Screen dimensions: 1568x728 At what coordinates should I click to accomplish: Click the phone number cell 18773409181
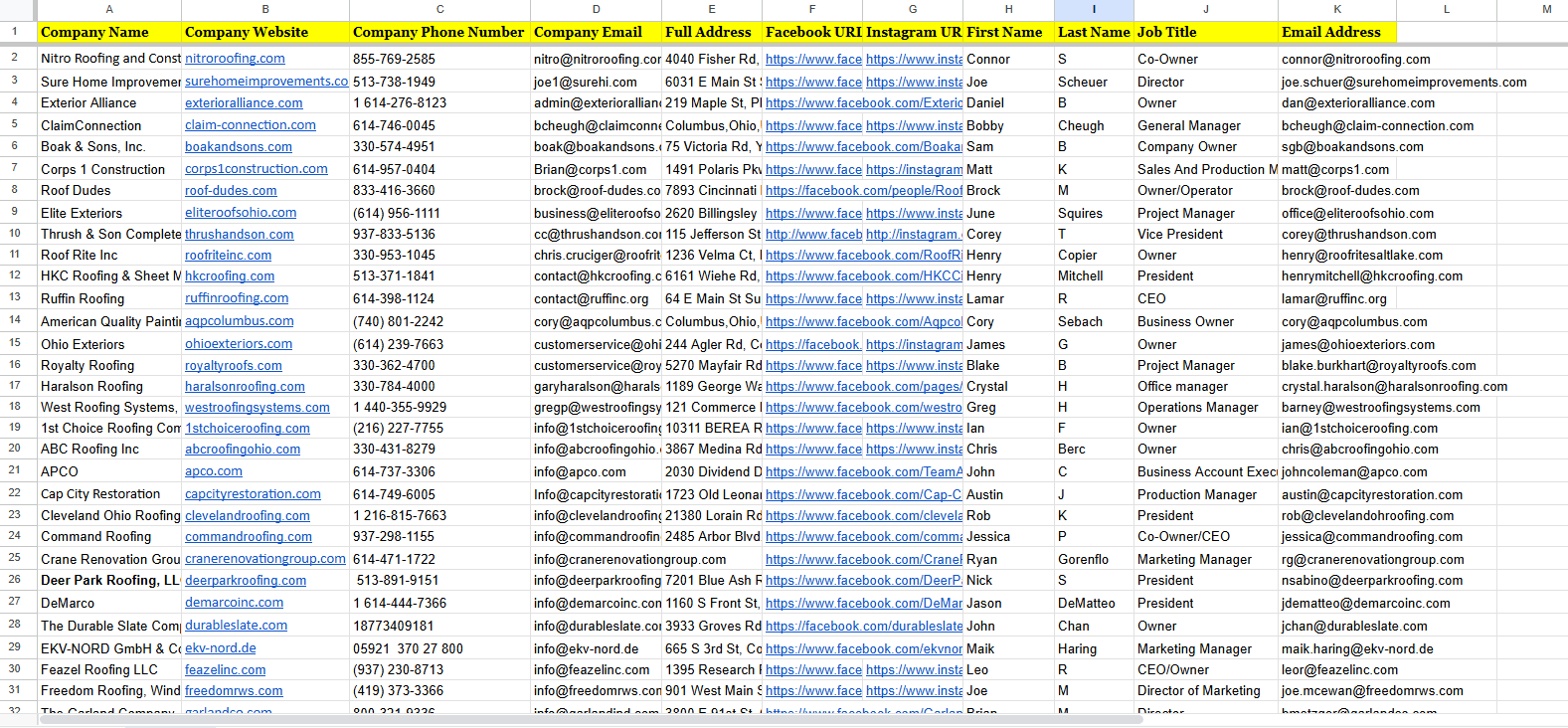point(438,626)
